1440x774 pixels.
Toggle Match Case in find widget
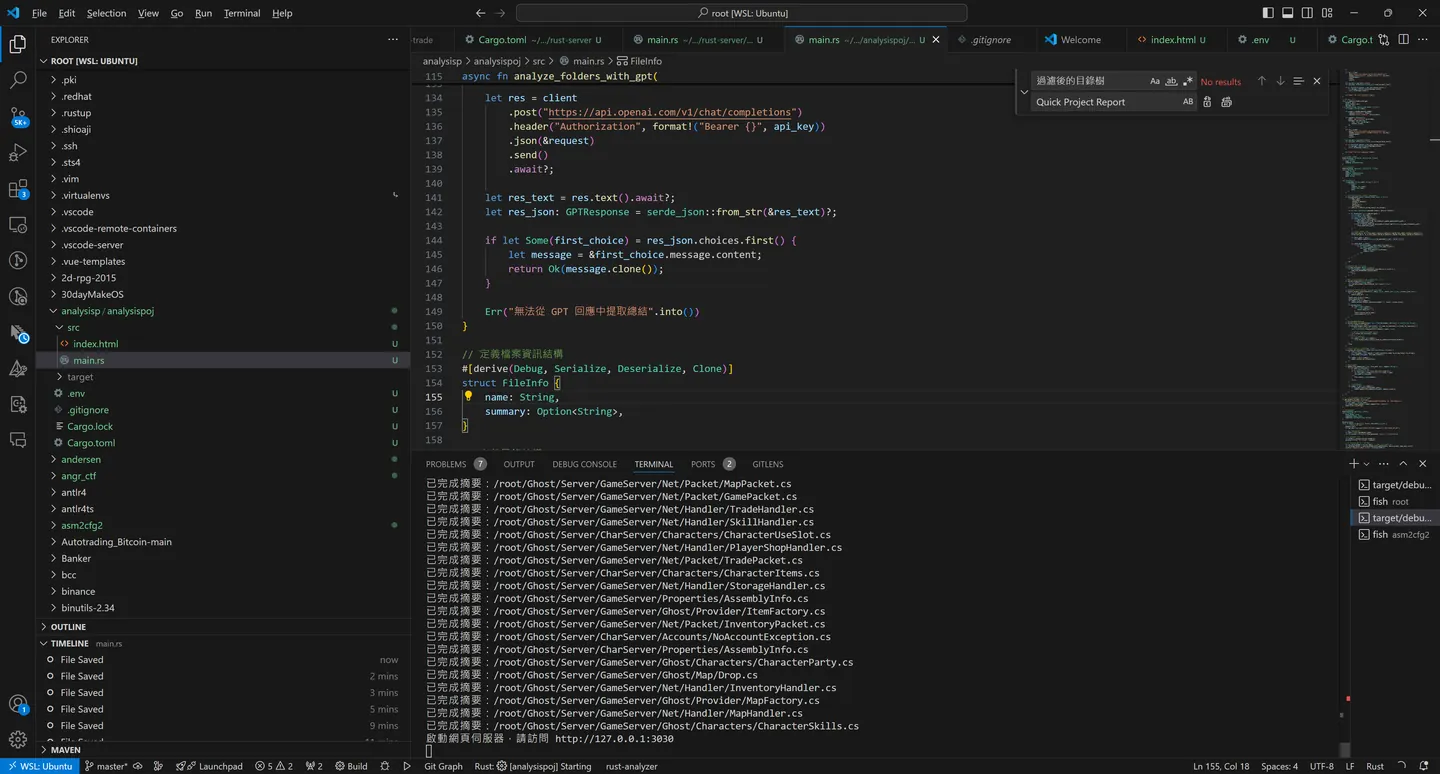tap(1155, 81)
